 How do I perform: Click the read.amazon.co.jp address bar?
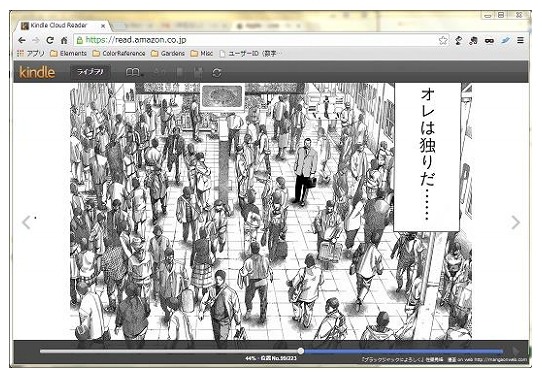pos(261,40)
